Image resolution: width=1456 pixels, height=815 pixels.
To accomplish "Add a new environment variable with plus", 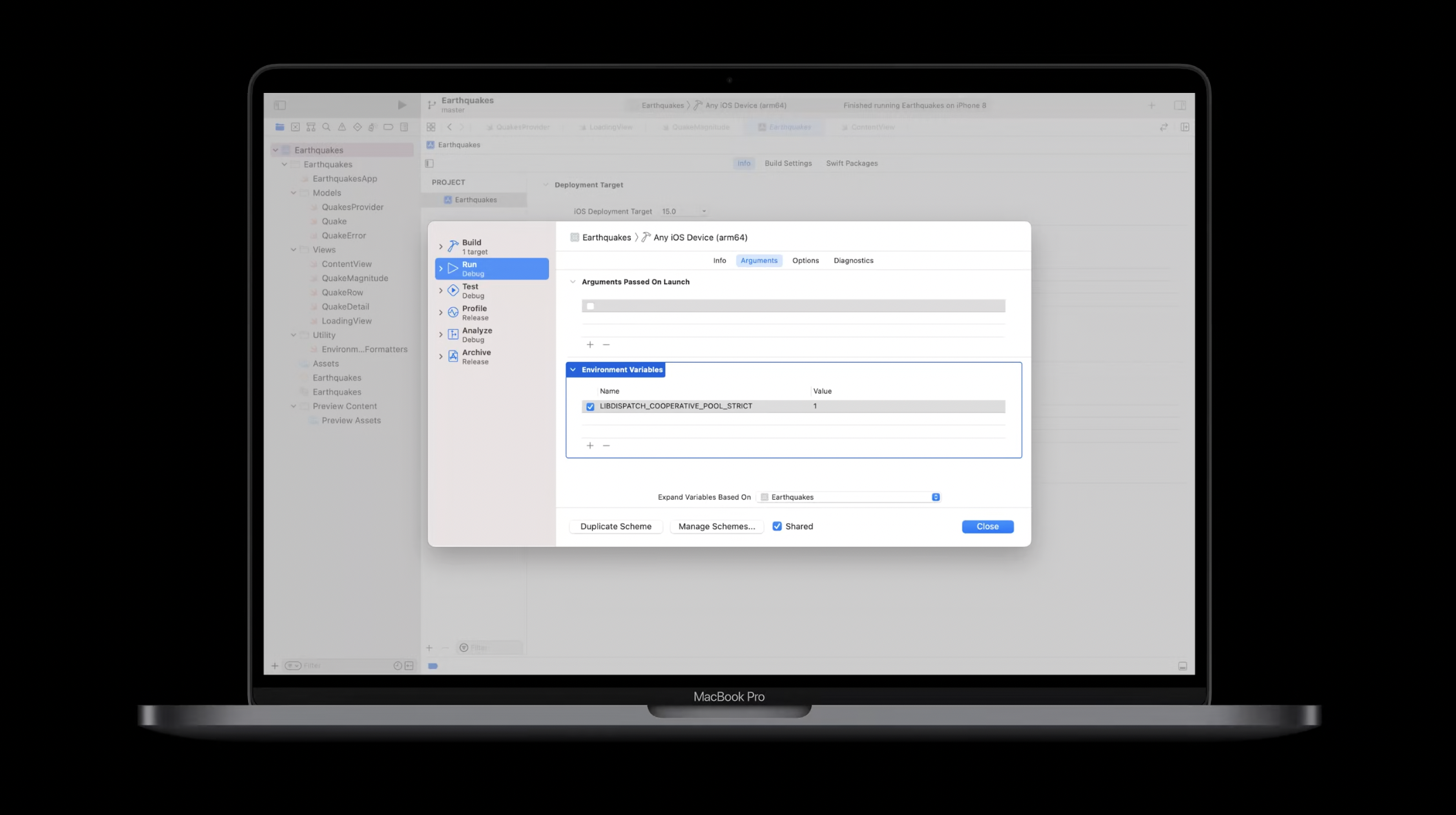I will 590,446.
